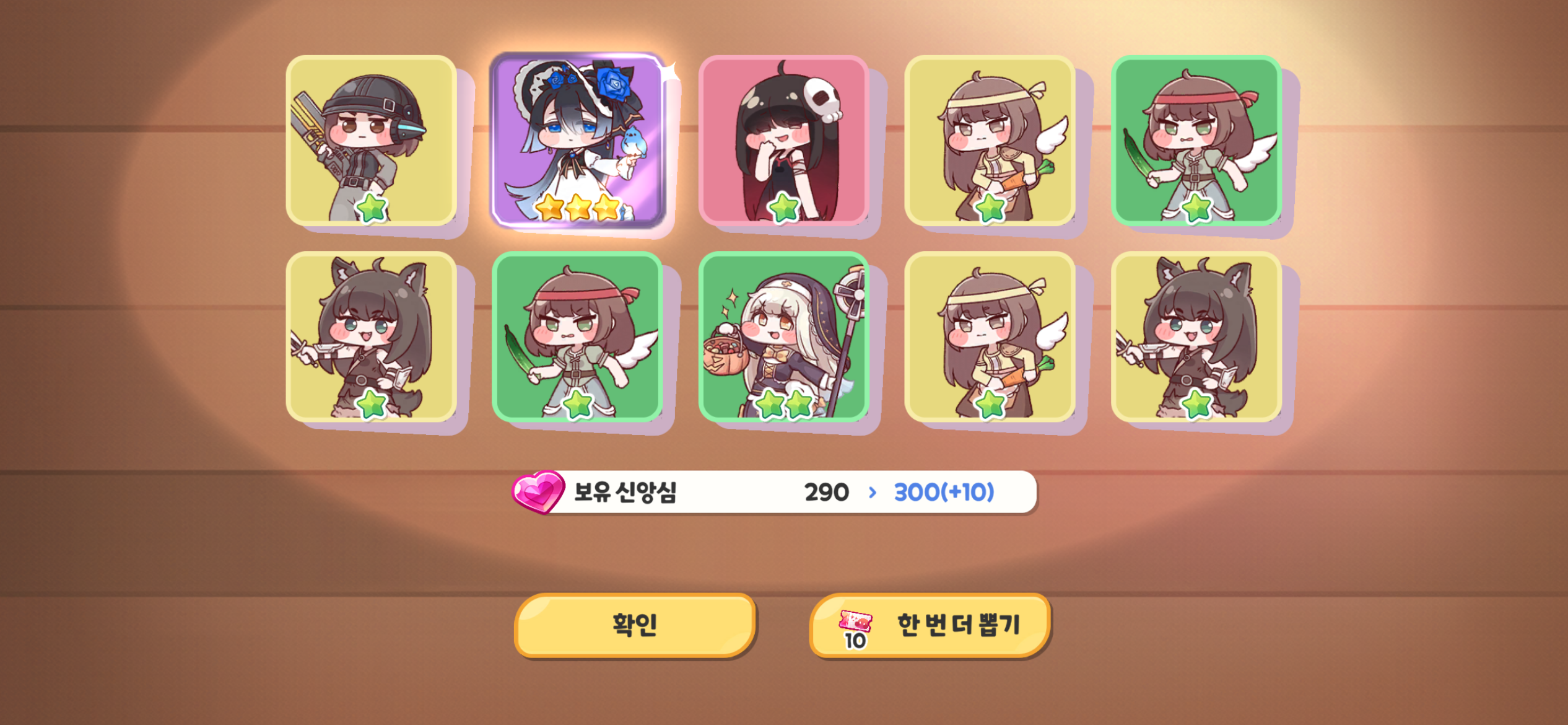Screen dimensions: 1568x725
Task: Select the helmeted soldier character card
Action: pos(372,141)
